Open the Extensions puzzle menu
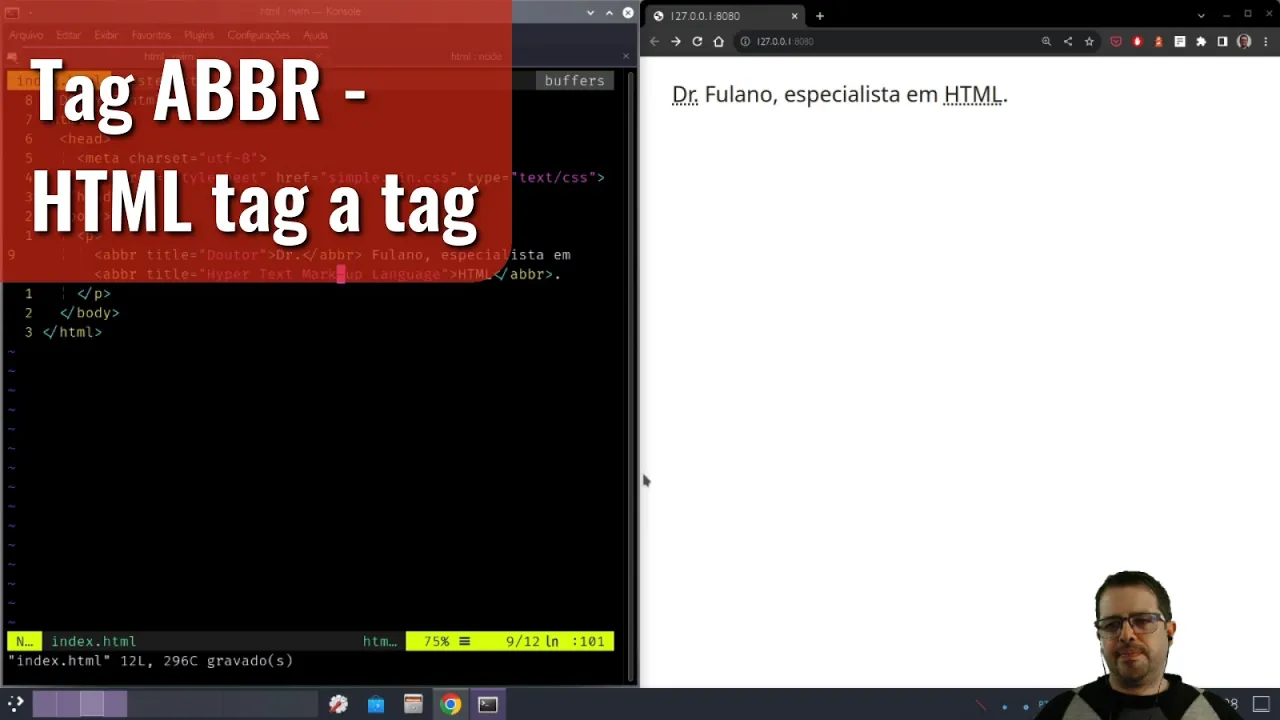Screen dimensions: 1280x720 (1201, 41)
